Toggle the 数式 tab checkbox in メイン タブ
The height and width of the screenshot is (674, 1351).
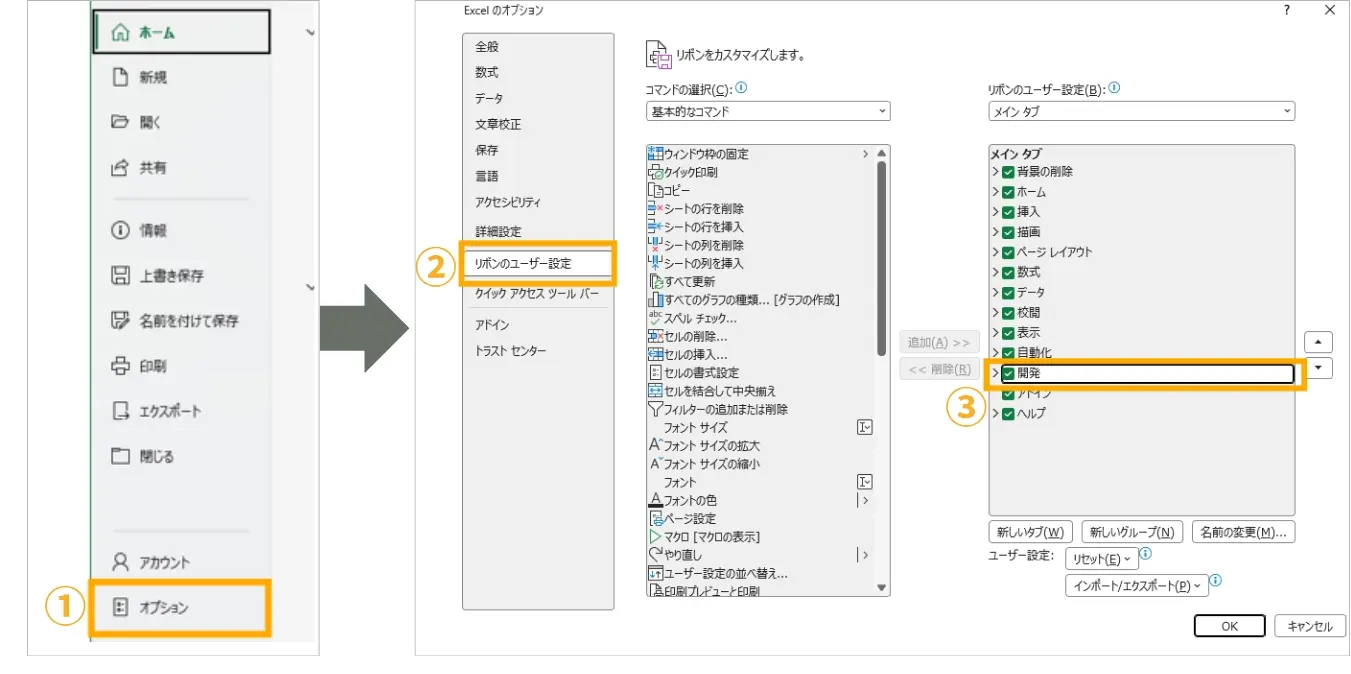click(x=1008, y=272)
